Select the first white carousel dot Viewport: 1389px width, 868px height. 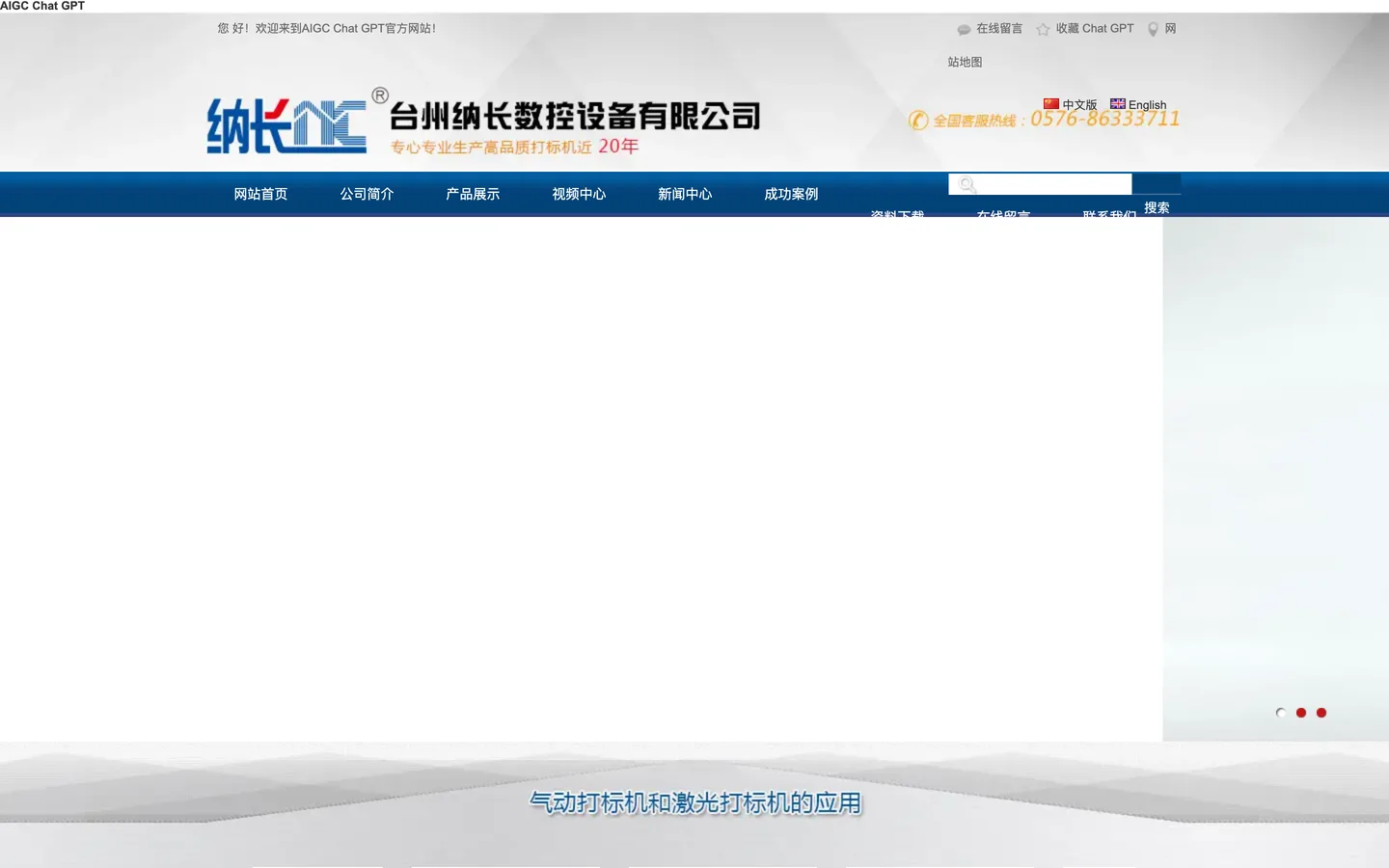click(x=1281, y=713)
